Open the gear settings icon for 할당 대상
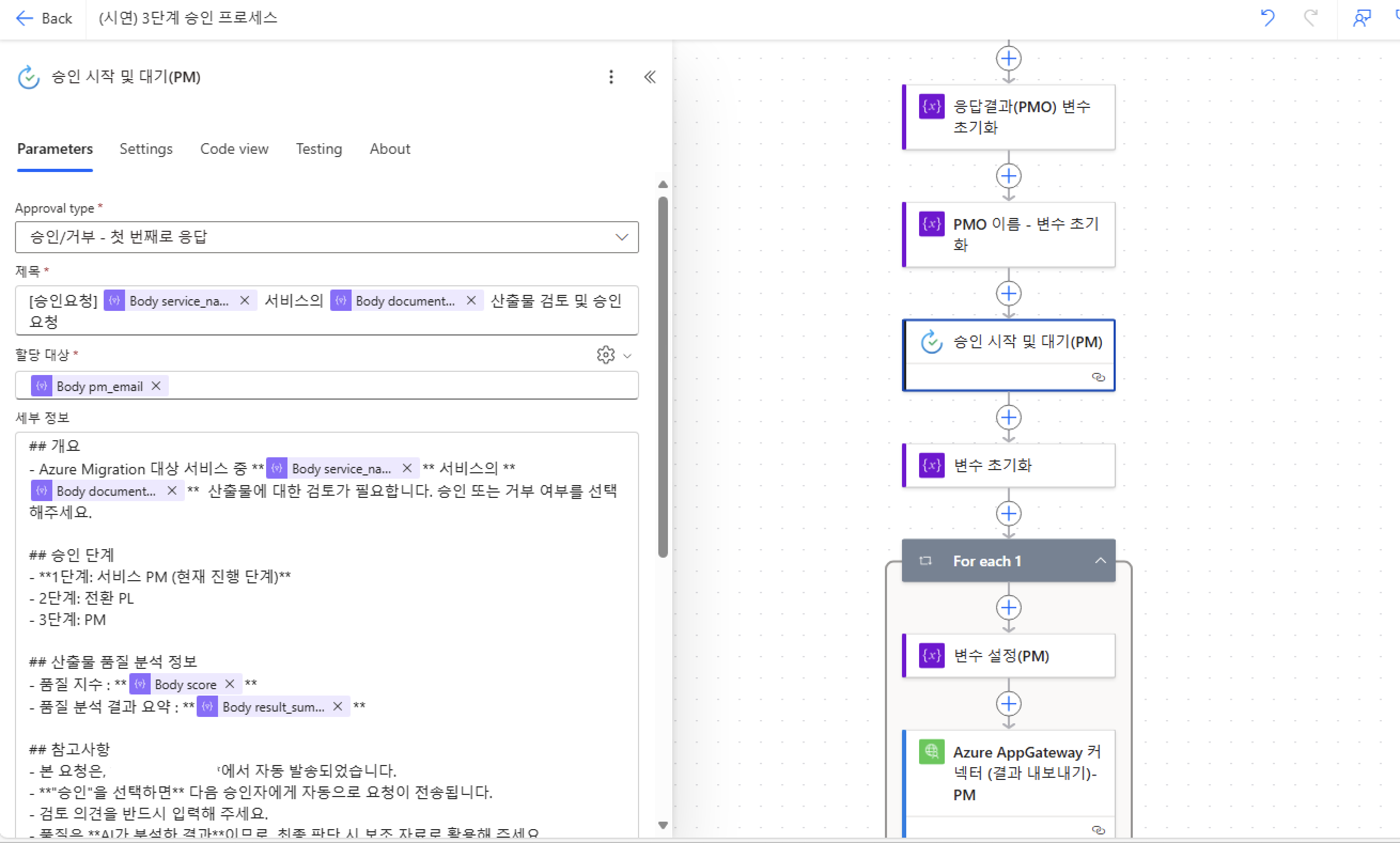This screenshot has width=1400, height=843. 605,355
